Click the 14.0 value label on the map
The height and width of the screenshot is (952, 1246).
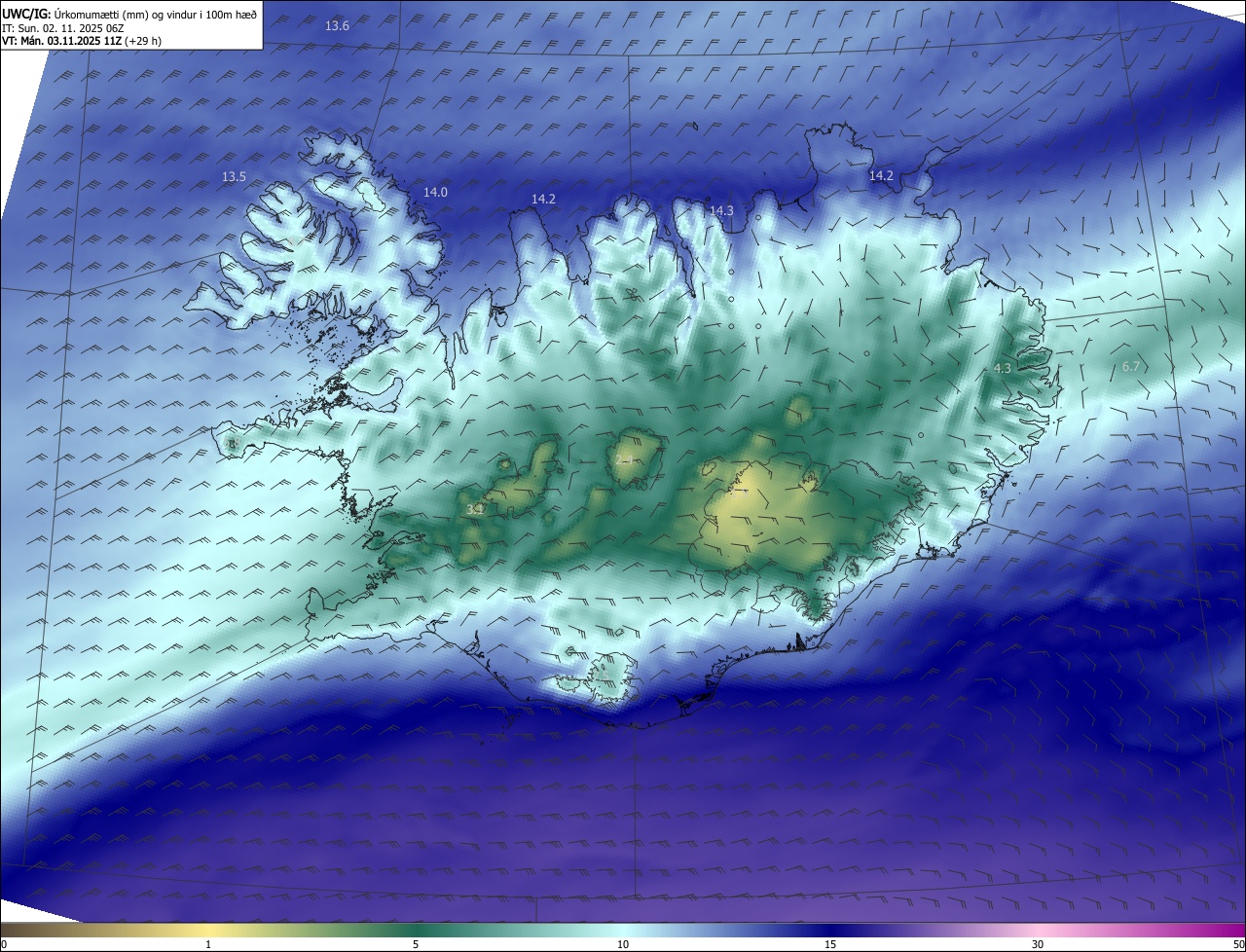tap(435, 193)
